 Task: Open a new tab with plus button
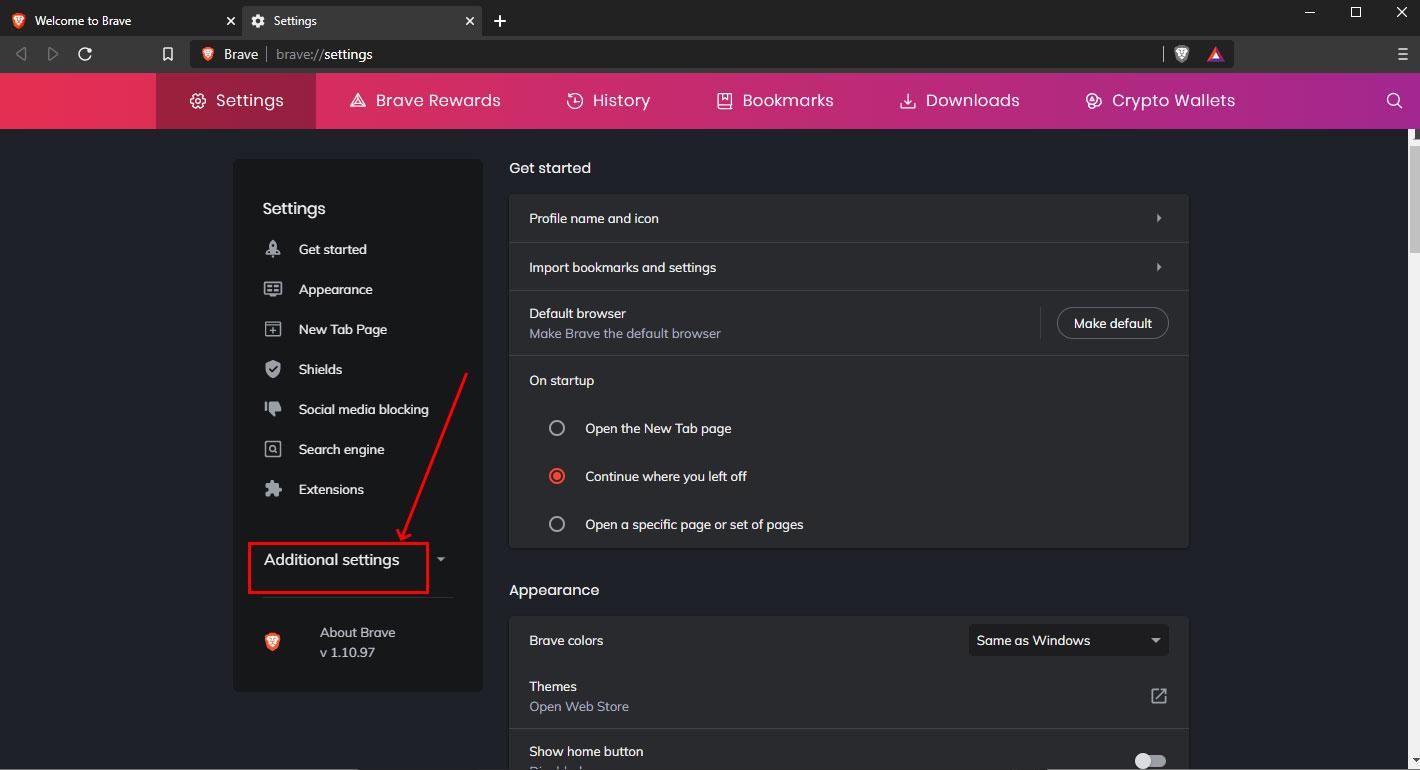[500, 21]
